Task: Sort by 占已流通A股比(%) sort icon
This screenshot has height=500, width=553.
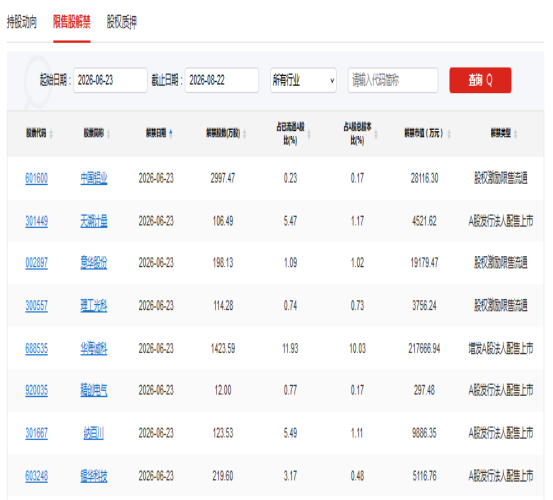Action: (x=309, y=134)
